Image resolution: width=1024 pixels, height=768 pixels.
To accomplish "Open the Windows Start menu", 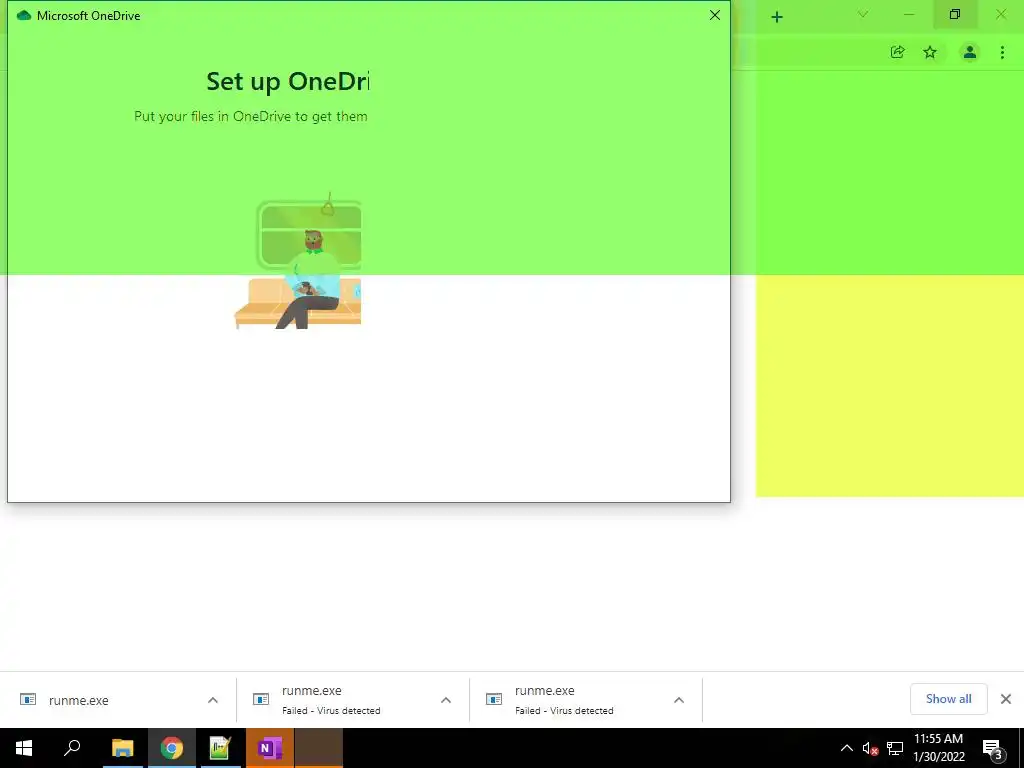I will [x=24, y=748].
